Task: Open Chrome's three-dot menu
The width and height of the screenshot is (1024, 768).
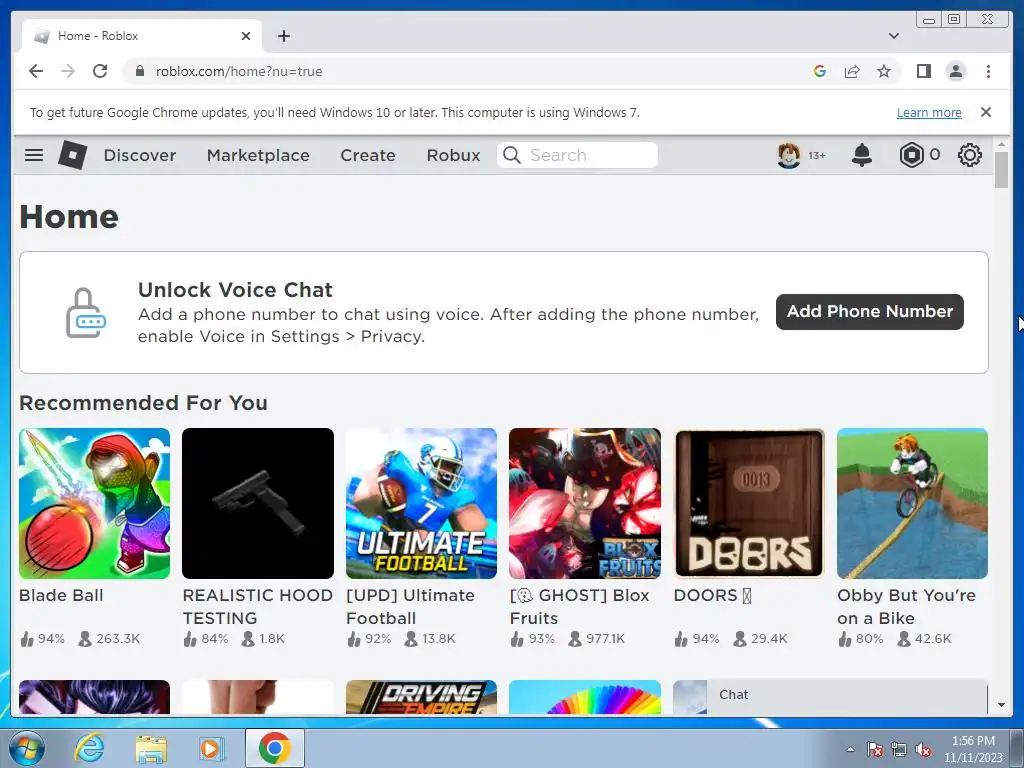Action: (988, 71)
